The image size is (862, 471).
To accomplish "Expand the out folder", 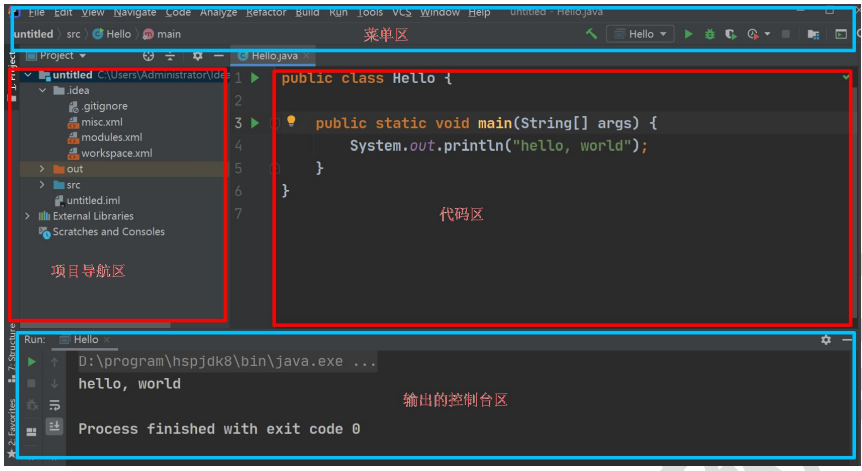I will coord(42,169).
